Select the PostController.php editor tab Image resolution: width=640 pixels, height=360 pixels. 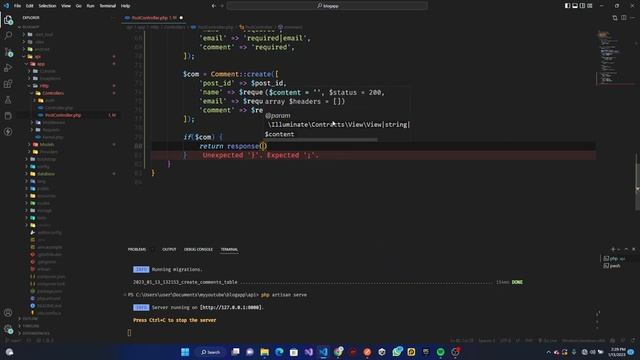pyautogui.click(x=153, y=18)
